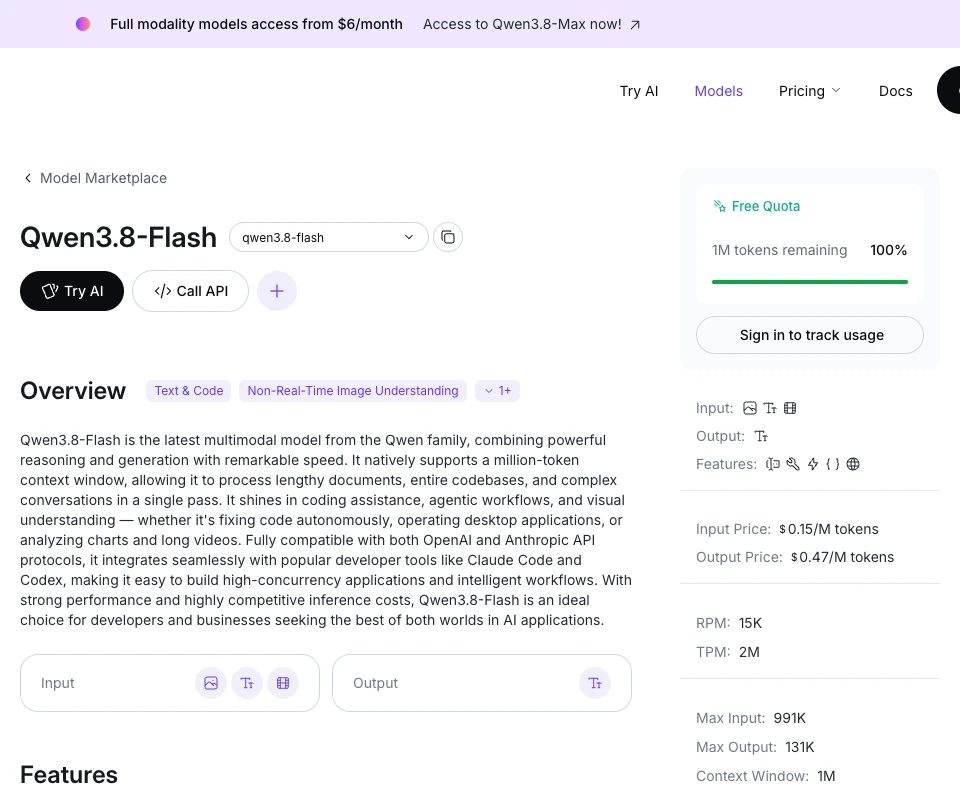This screenshot has height=800, width=960.
Task: Click the text icon in the Output card
Action: tap(595, 683)
